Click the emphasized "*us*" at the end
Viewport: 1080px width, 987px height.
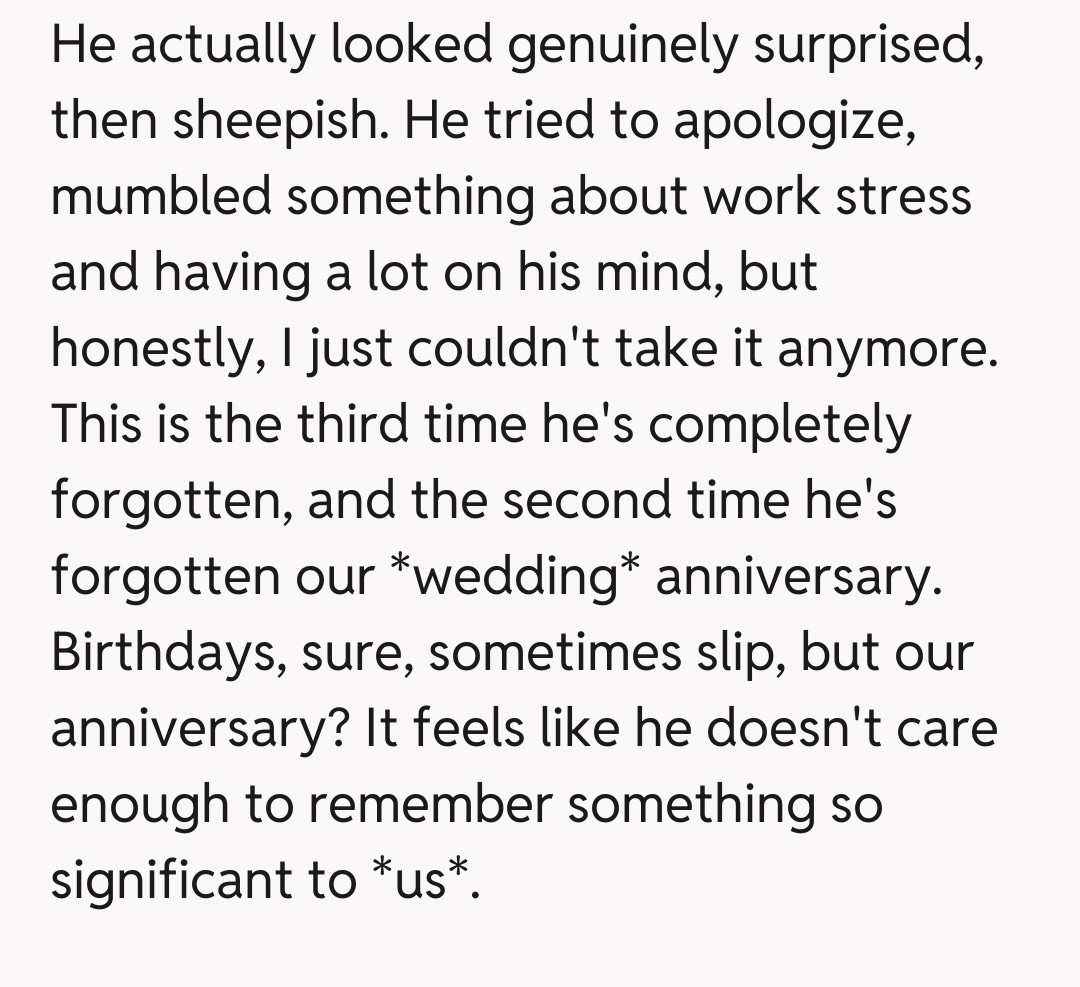point(423,880)
